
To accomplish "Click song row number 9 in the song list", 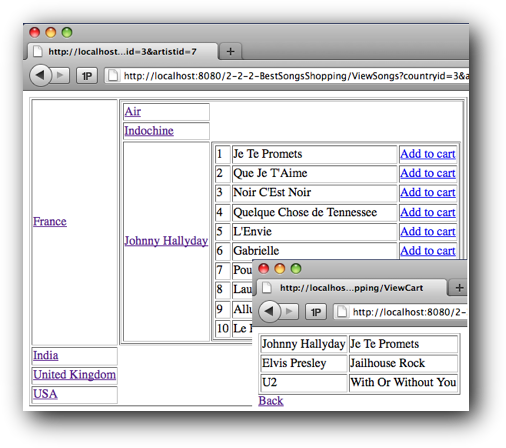I will pyautogui.click(x=223, y=309).
